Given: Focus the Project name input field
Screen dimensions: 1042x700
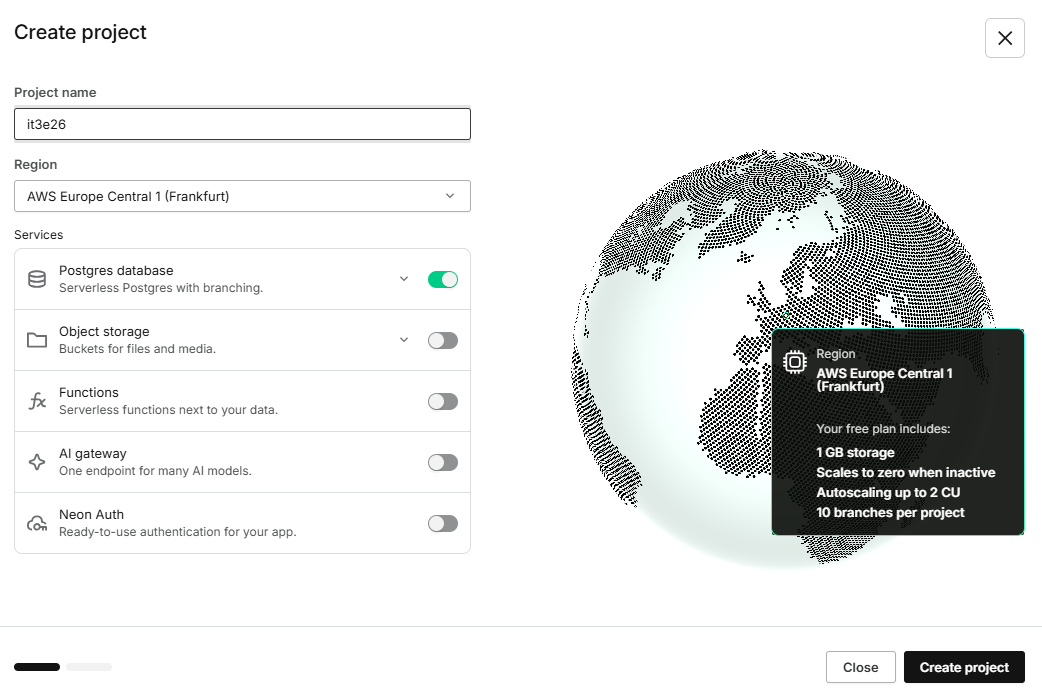Looking at the screenshot, I should click(x=243, y=124).
